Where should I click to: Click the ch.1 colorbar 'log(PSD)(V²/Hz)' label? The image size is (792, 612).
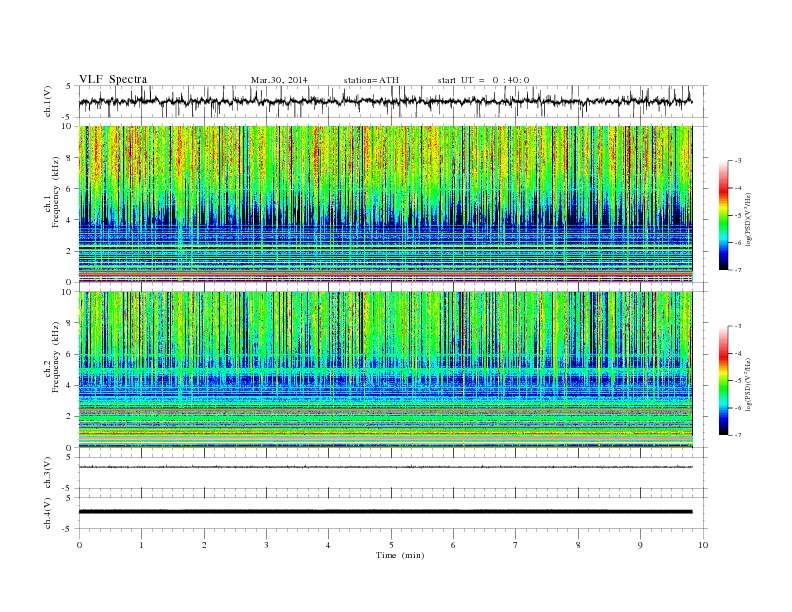click(x=749, y=218)
